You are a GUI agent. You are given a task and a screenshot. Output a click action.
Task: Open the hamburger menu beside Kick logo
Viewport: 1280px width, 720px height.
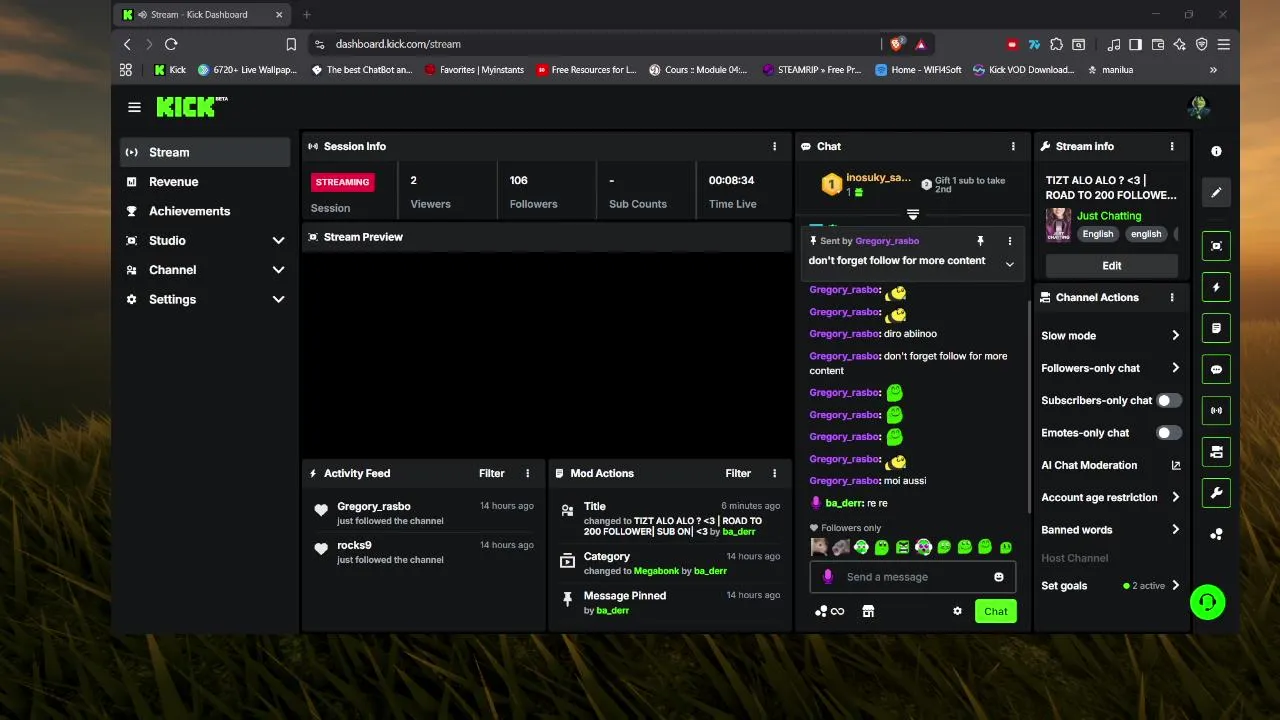point(134,107)
